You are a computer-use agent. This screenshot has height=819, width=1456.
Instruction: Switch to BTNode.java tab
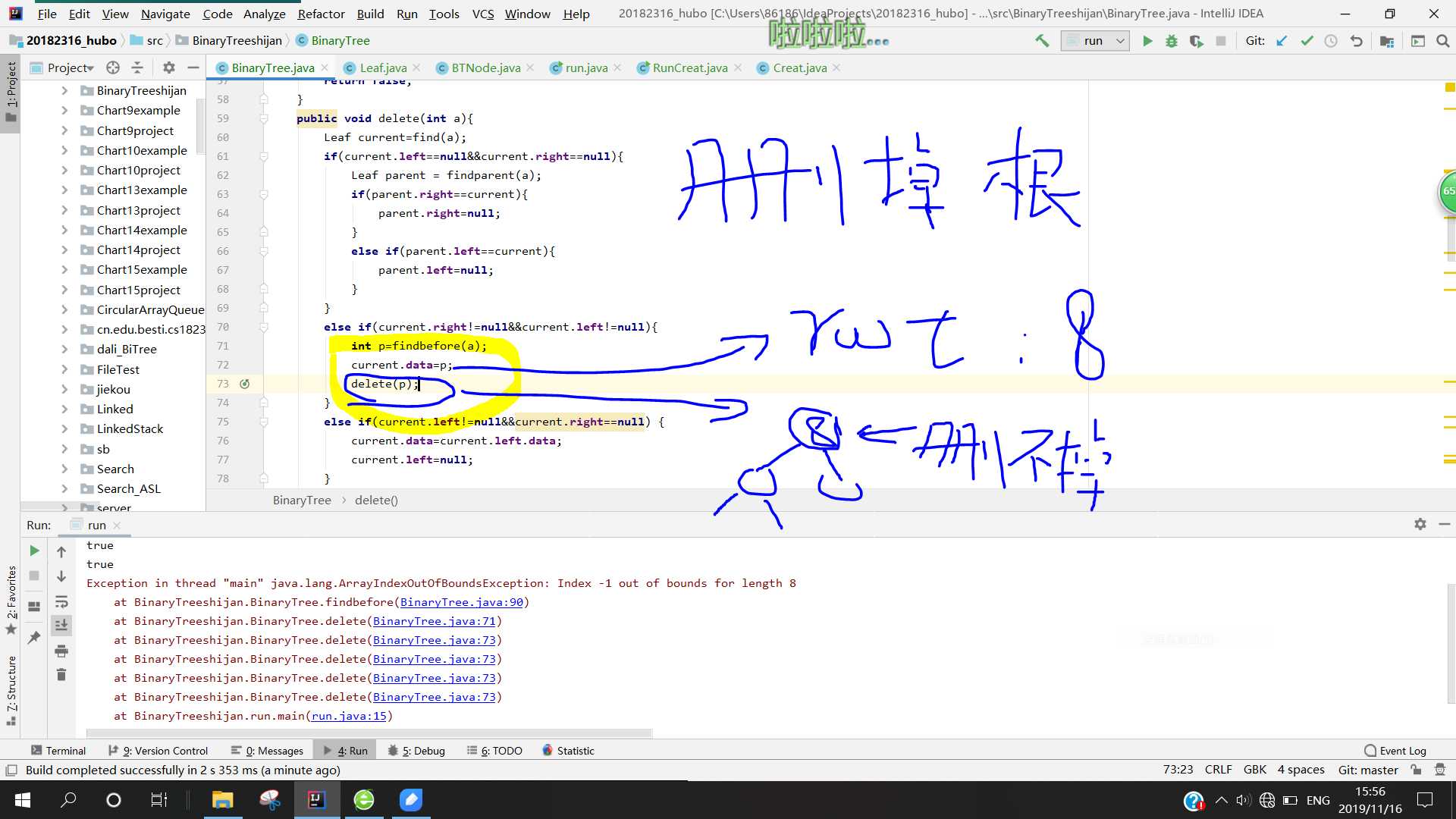click(x=485, y=67)
